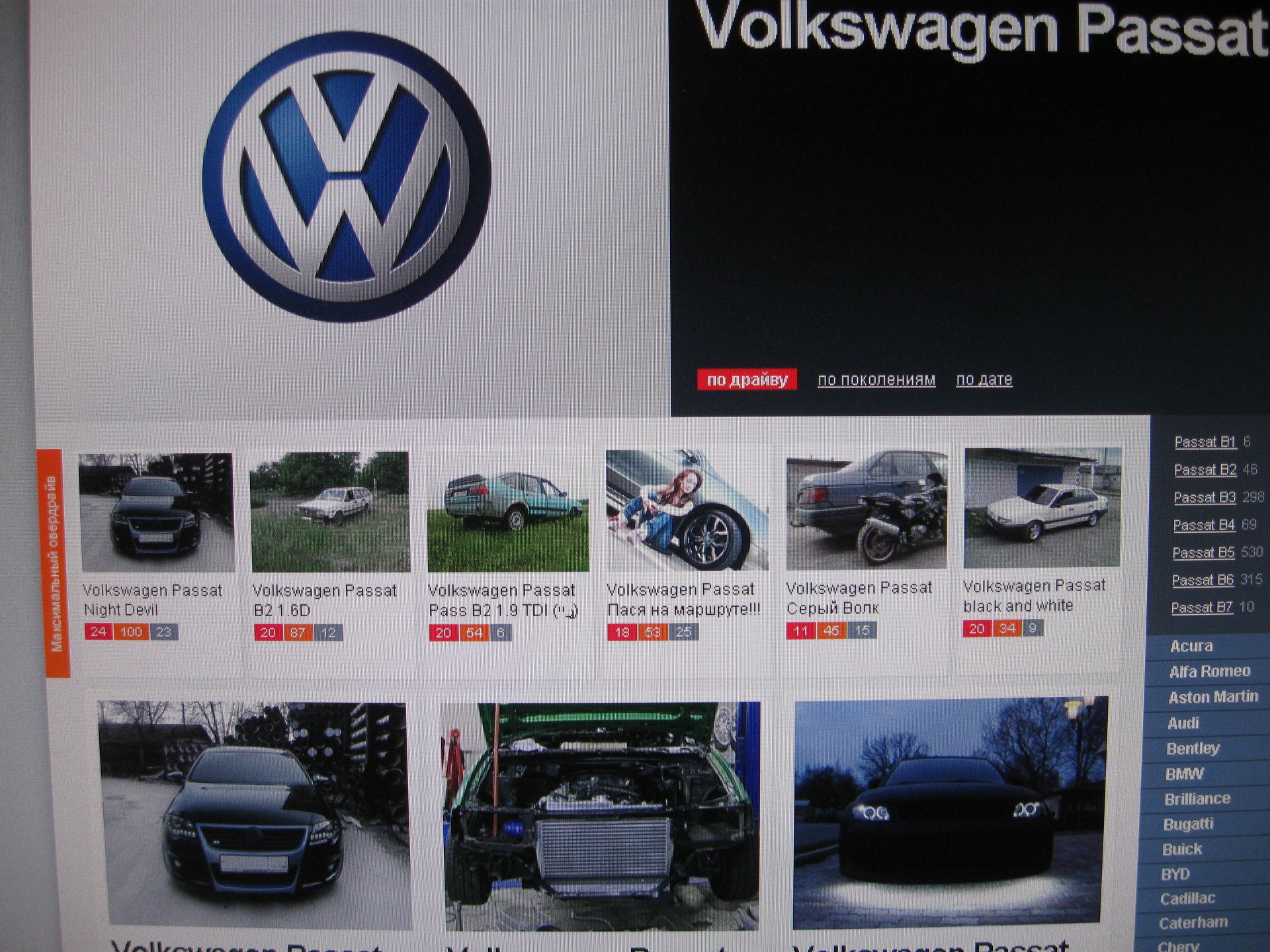Choose BYD in the brand list
This screenshot has width=1270, height=952.
click(x=1175, y=875)
